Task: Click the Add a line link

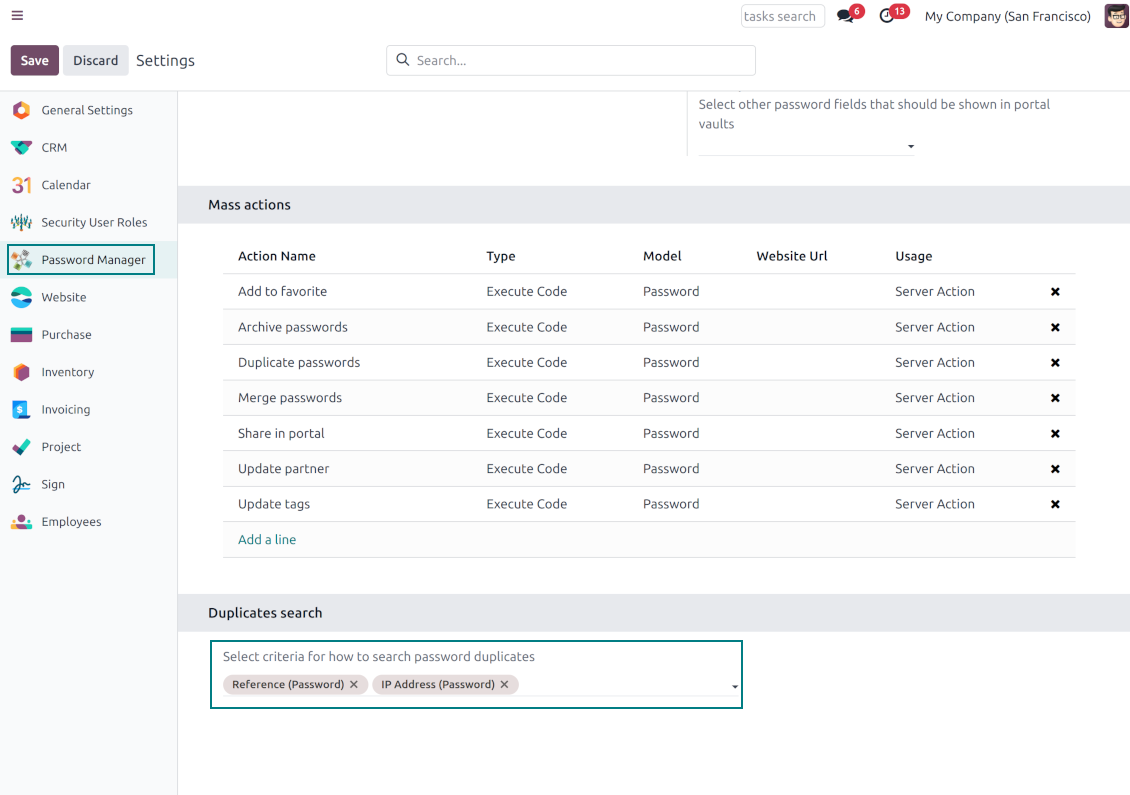Action: (267, 540)
